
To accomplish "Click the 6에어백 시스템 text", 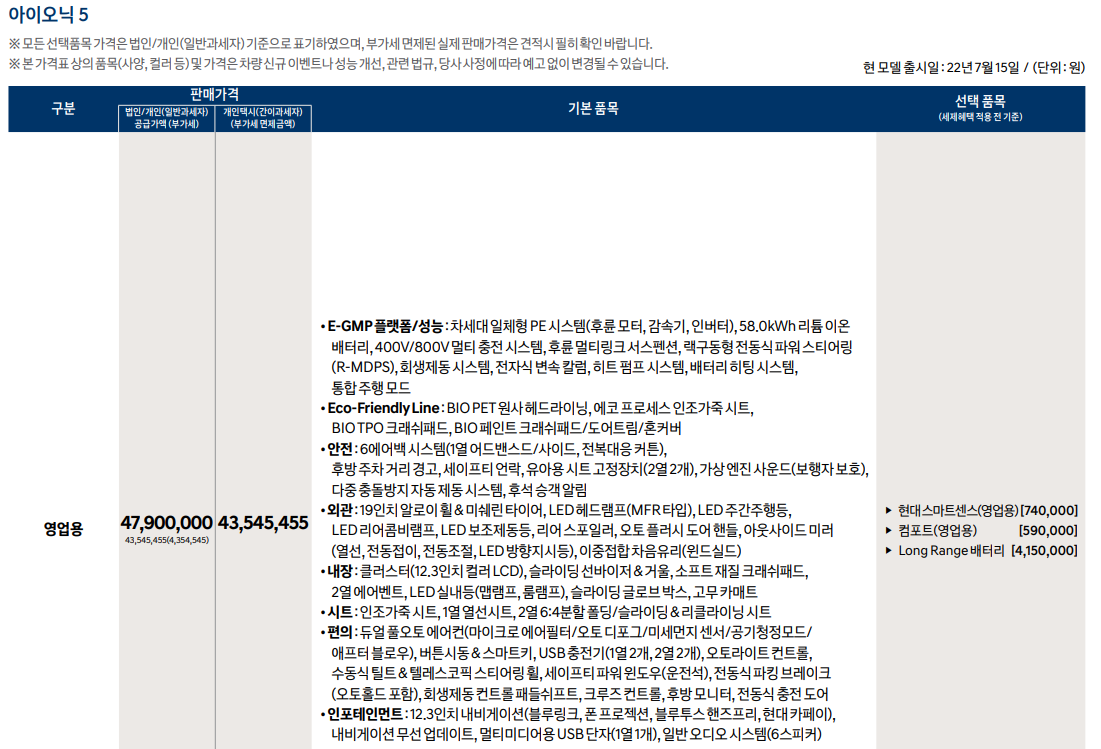I will click(402, 449).
